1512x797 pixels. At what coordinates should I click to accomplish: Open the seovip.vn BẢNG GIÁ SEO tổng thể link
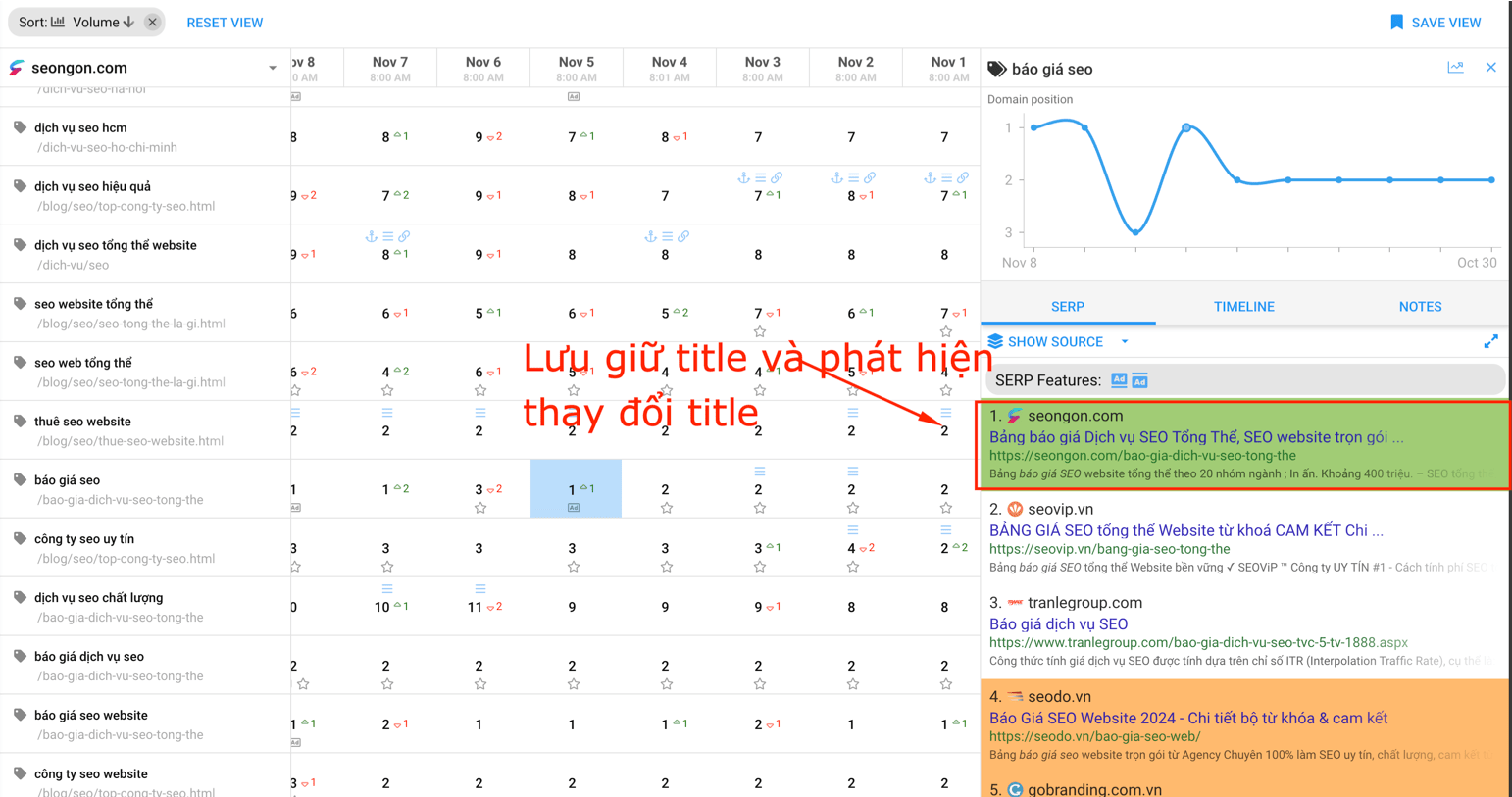coord(1186,530)
